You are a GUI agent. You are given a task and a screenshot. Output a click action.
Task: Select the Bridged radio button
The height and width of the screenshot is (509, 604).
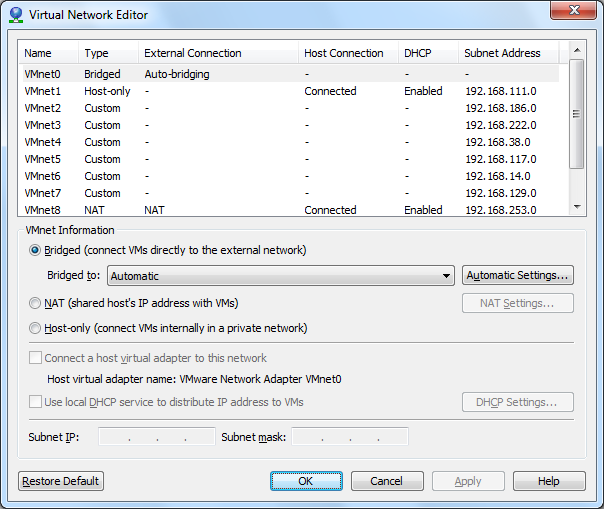coord(35,250)
